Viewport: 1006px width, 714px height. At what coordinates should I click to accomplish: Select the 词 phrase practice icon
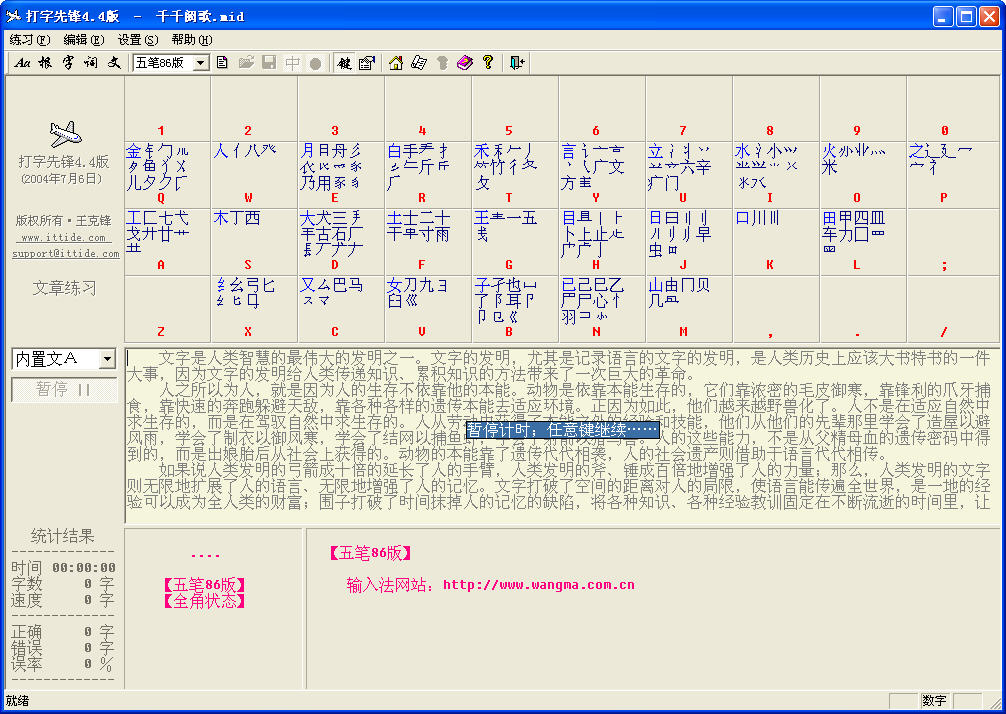tap(91, 63)
